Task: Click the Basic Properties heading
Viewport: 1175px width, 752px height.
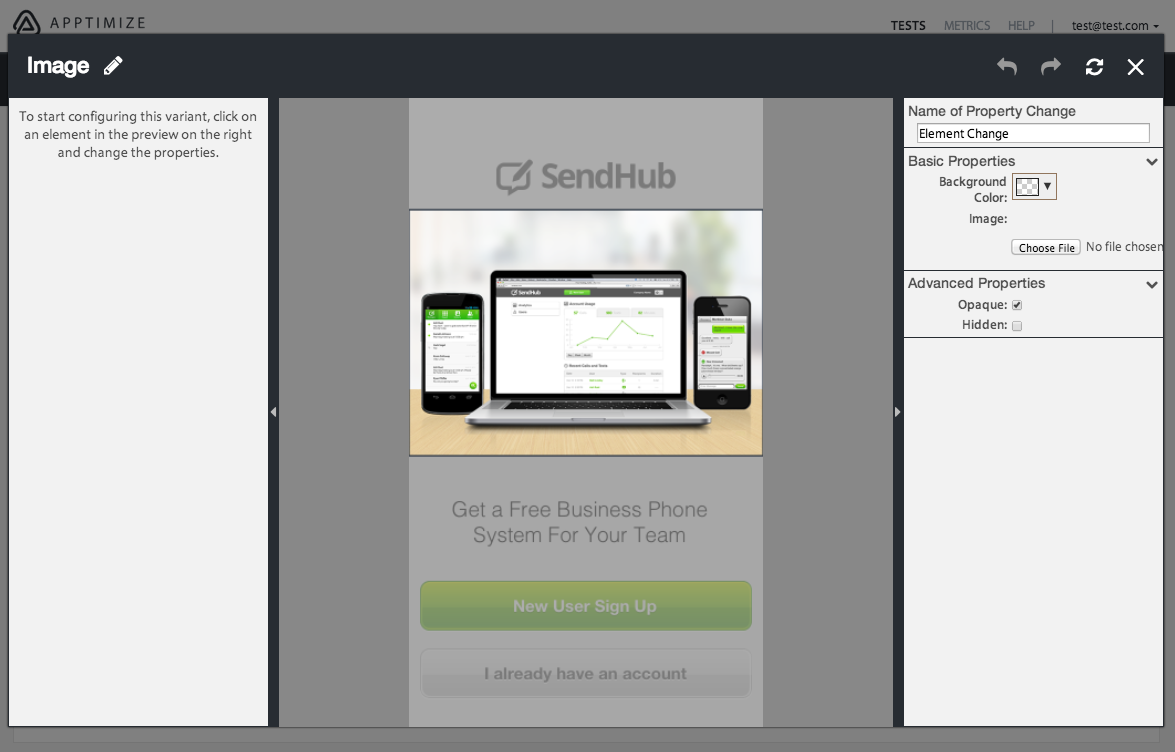Action: point(961,161)
